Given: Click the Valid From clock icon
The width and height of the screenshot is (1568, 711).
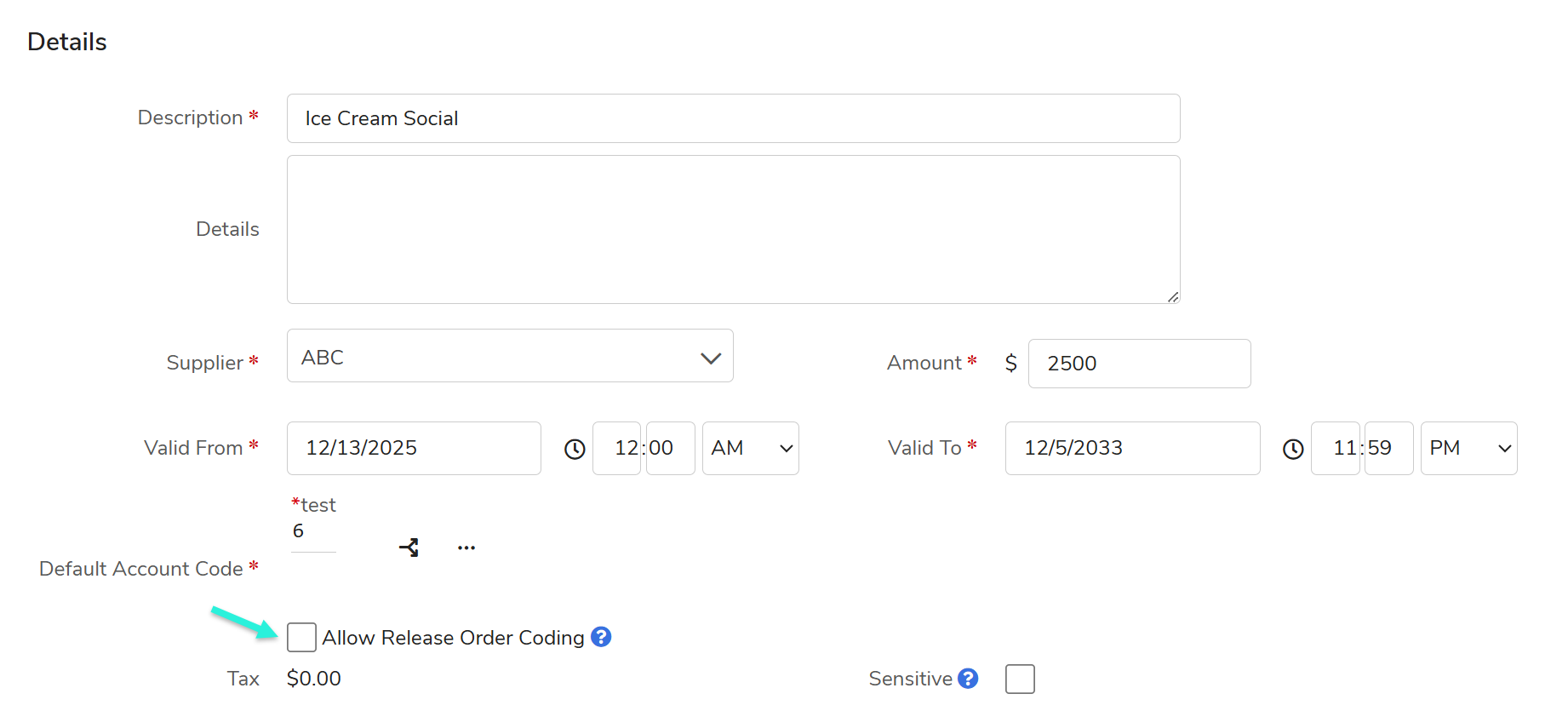Looking at the screenshot, I should coord(575,449).
